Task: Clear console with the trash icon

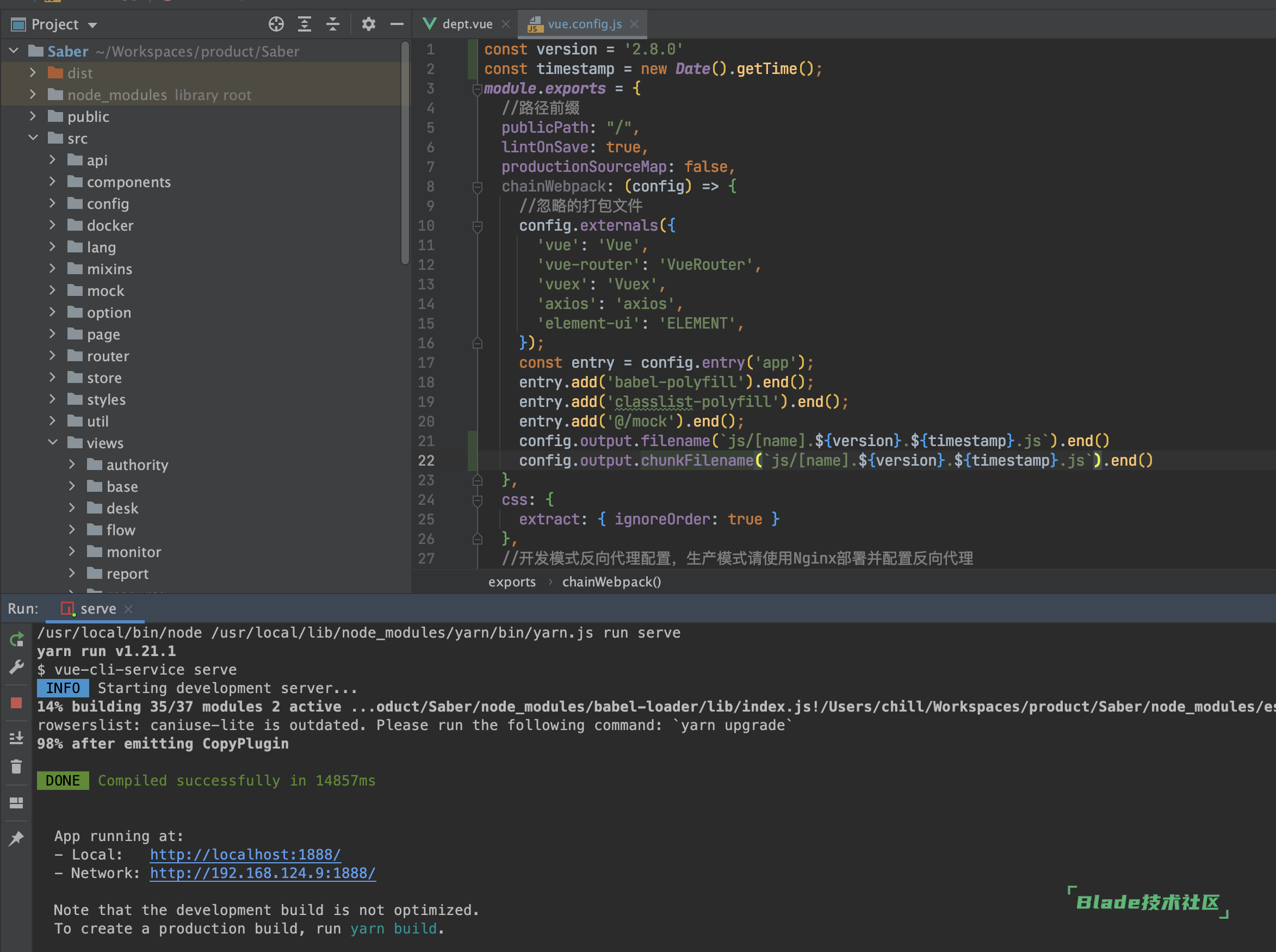Action: point(17,766)
